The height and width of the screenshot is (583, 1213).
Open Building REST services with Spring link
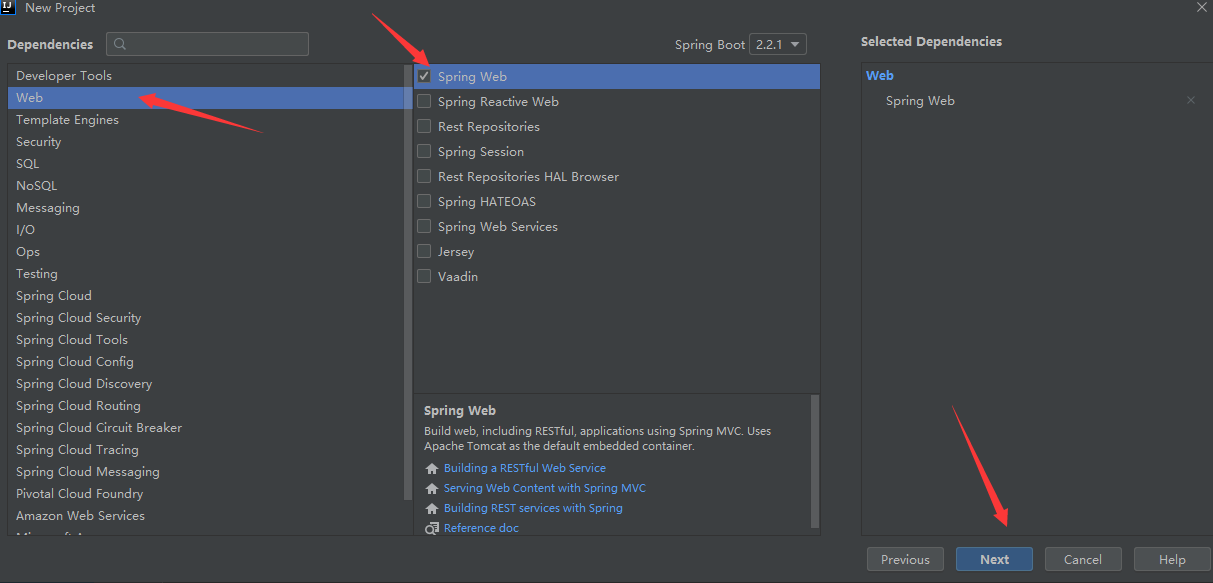(x=533, y=508)
